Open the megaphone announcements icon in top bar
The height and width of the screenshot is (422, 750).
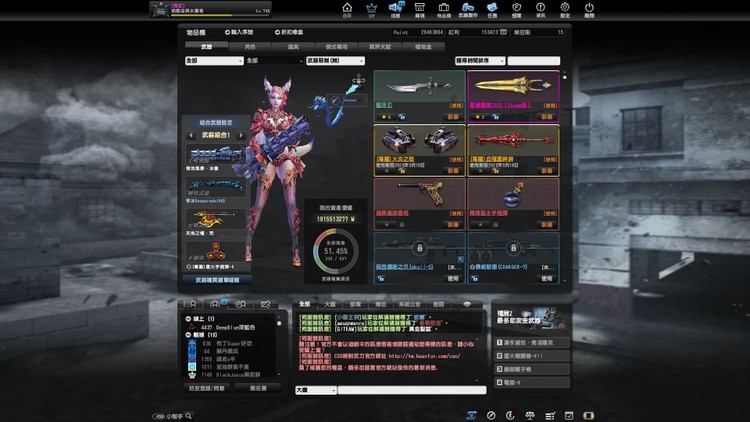pyautogui.click(x=396, y=9)
